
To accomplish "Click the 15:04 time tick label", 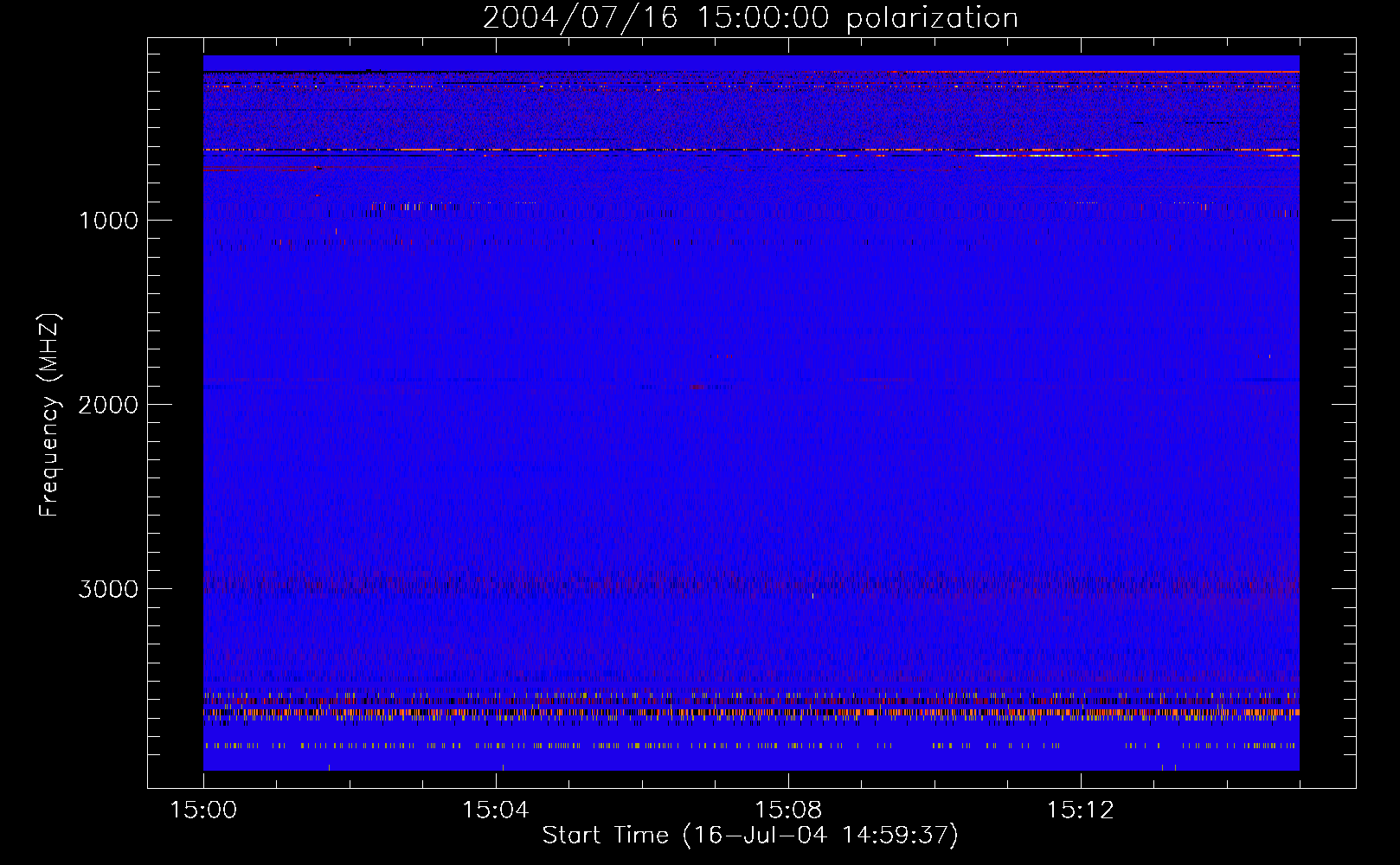I will [495, 811].
